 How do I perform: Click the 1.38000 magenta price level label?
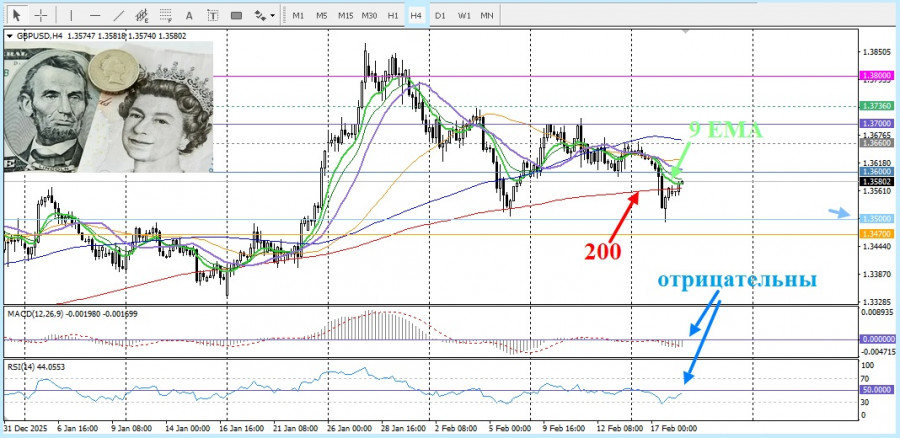pyautogui.click(x=876, y=76)
